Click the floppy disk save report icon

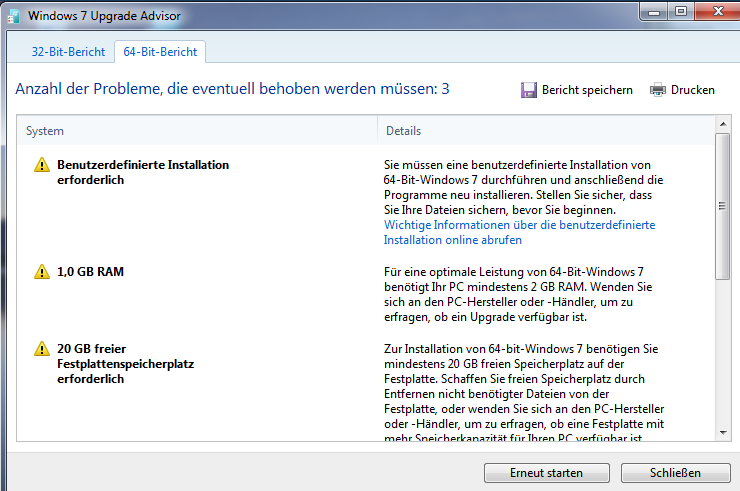point(529,90)
